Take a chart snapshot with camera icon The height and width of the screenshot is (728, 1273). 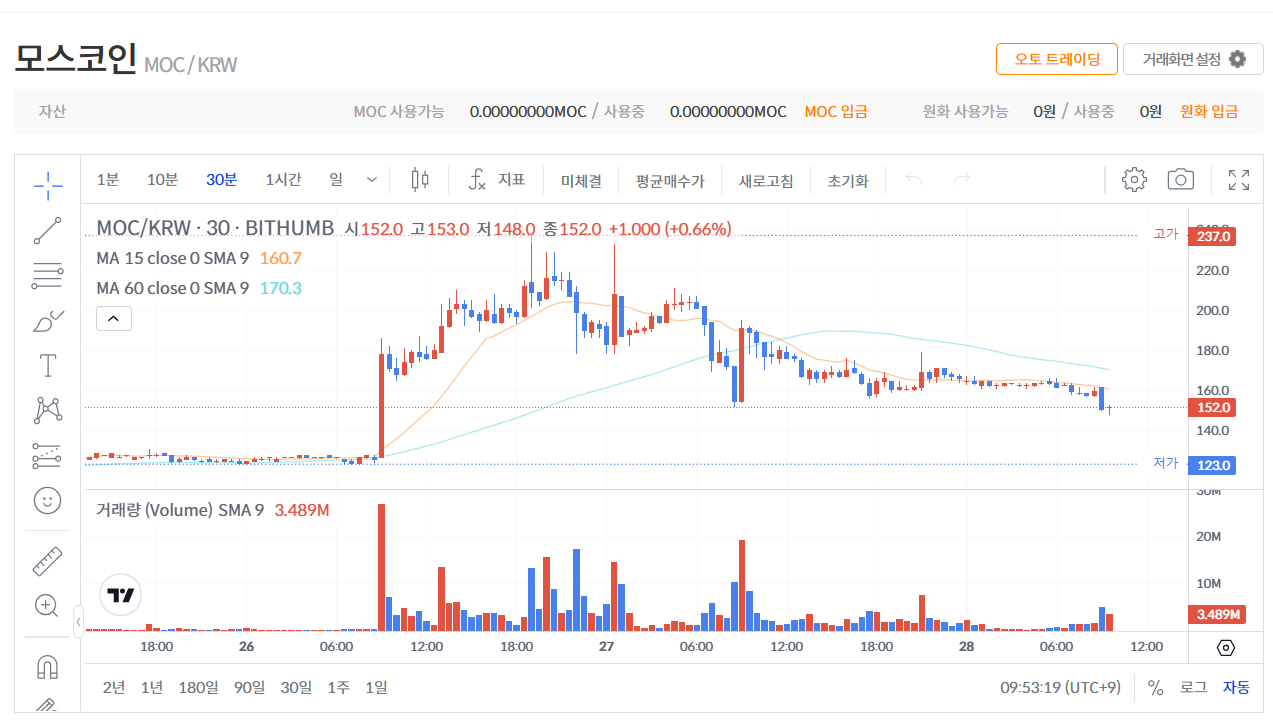[x=1181, y=180]
